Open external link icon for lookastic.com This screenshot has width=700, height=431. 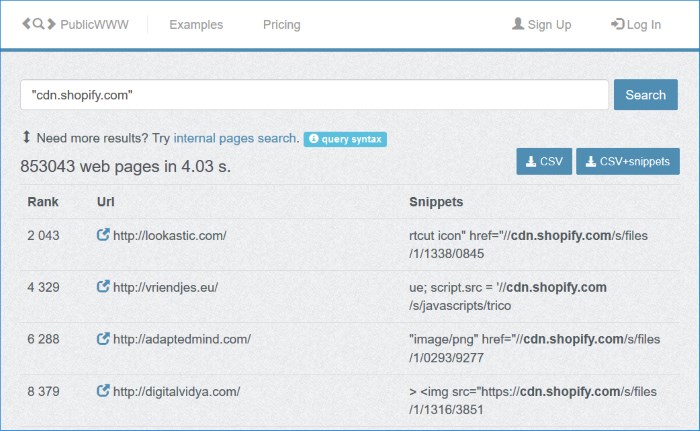[103, 234]
